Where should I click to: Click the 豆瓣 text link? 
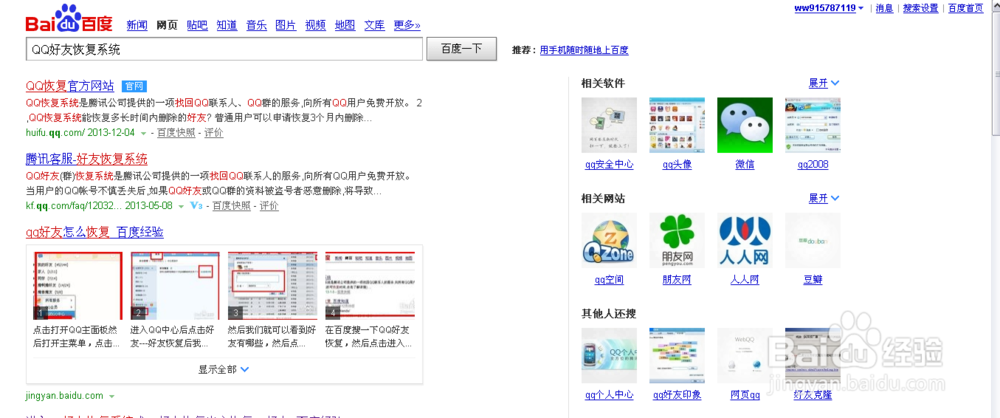[x=813, y=280]
